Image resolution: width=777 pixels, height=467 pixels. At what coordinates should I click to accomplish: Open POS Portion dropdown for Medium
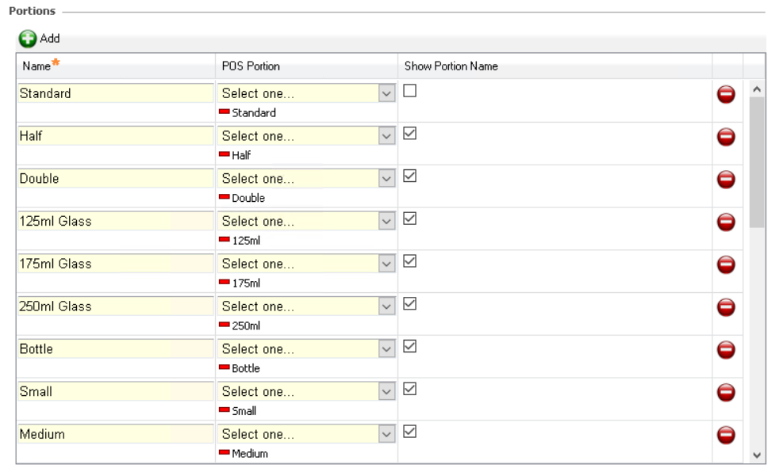pos(387,435)
